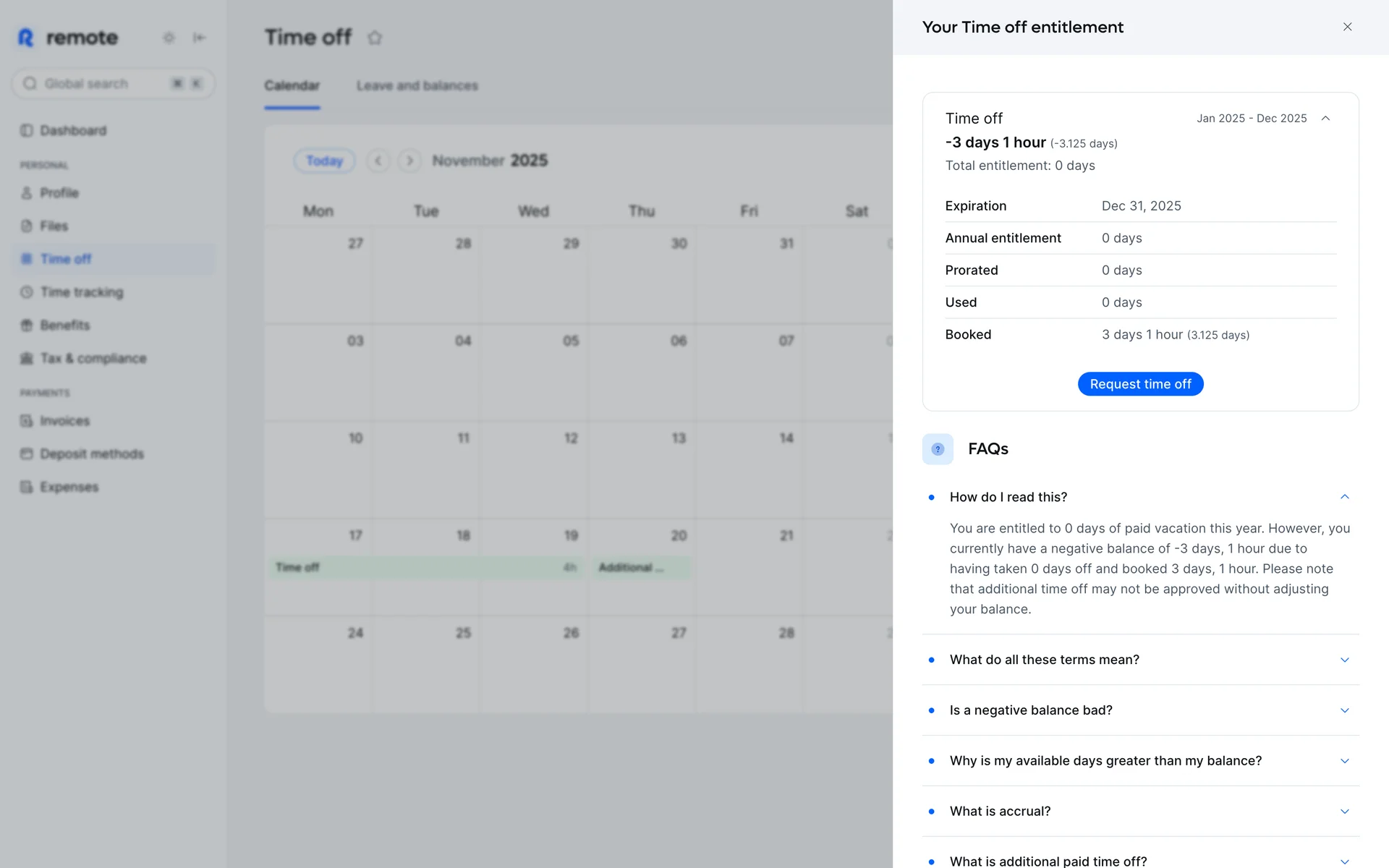Collapse the 'How do I read this?' FAQ

click(x=1344, y=497)
